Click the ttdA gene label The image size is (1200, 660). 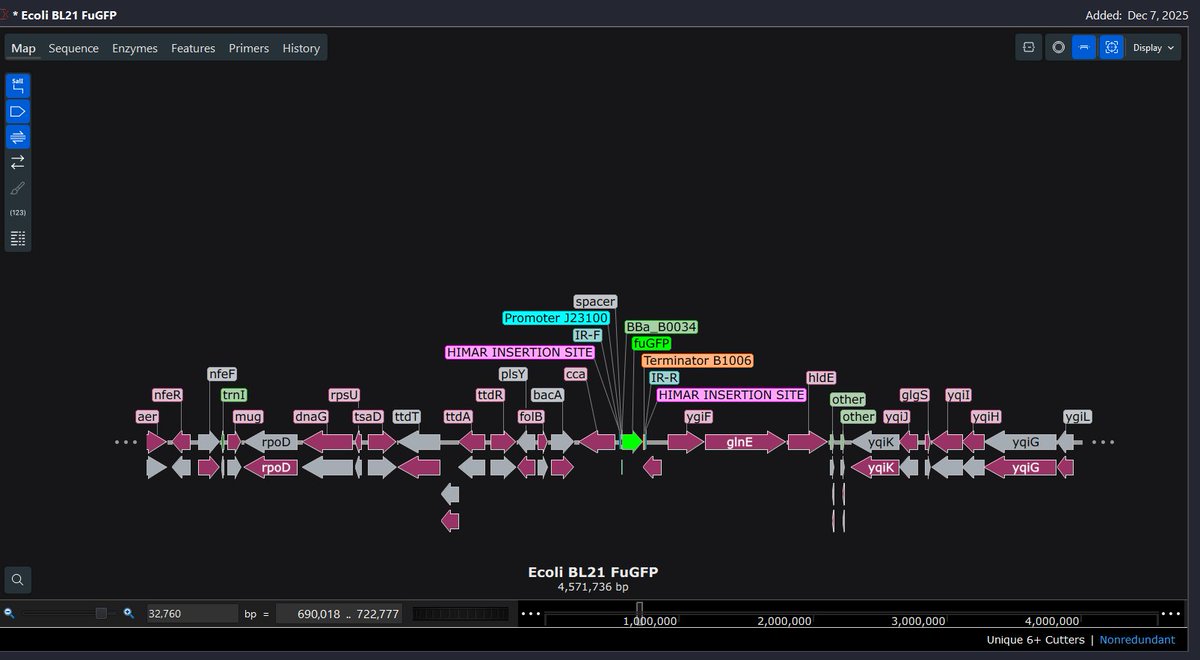(458, 416)
